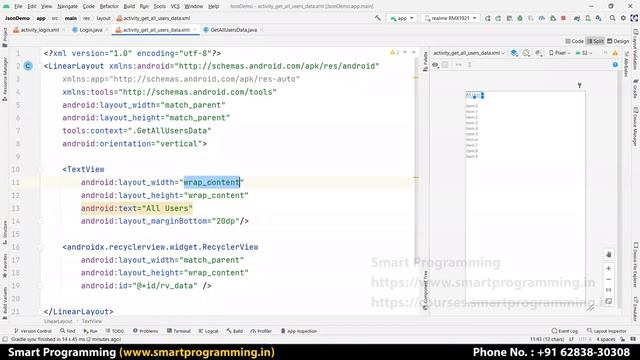
Task: Switch editor to Design view
Action: click(x=618, y=41)
